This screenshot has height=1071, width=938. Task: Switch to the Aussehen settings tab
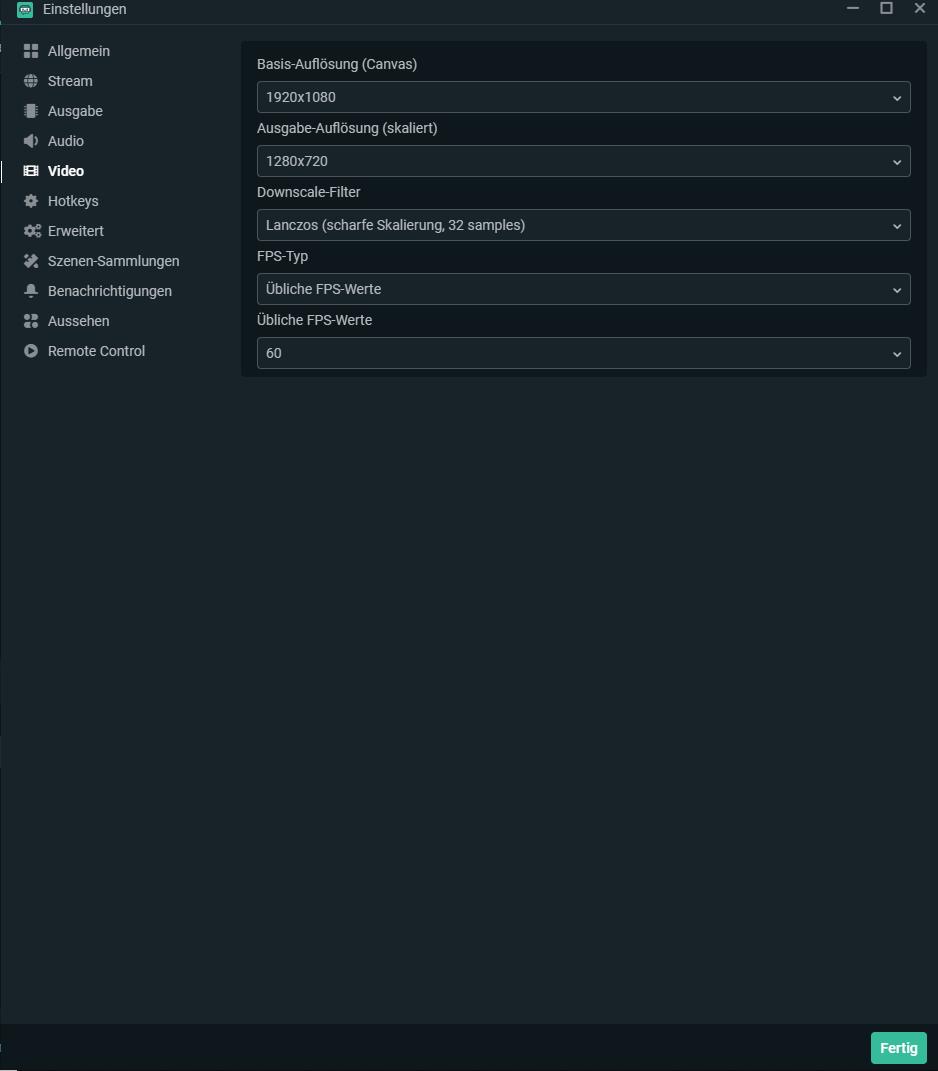78,321
